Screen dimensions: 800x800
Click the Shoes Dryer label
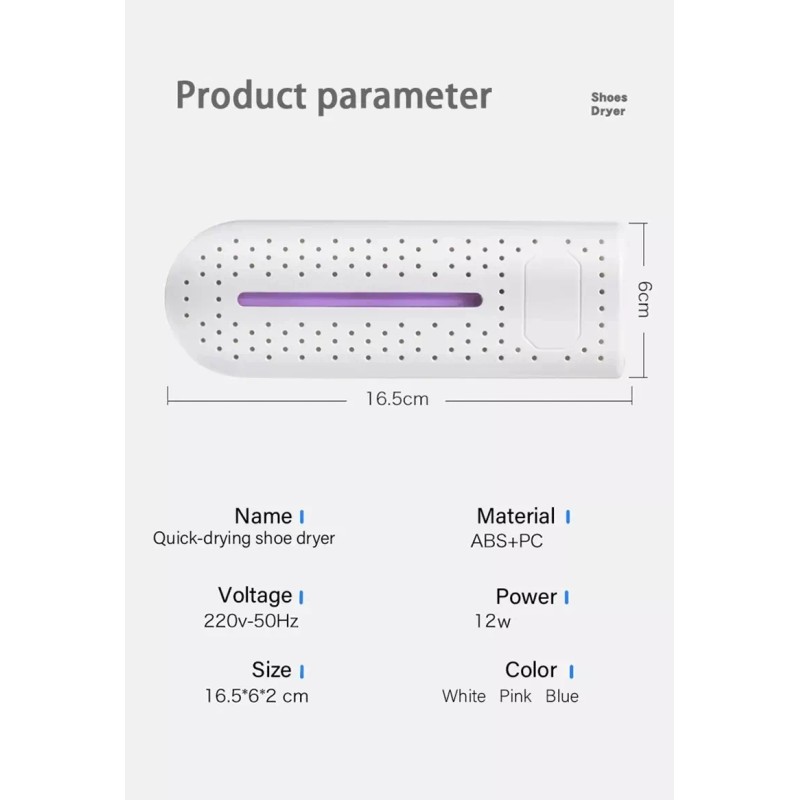(607, 104)
